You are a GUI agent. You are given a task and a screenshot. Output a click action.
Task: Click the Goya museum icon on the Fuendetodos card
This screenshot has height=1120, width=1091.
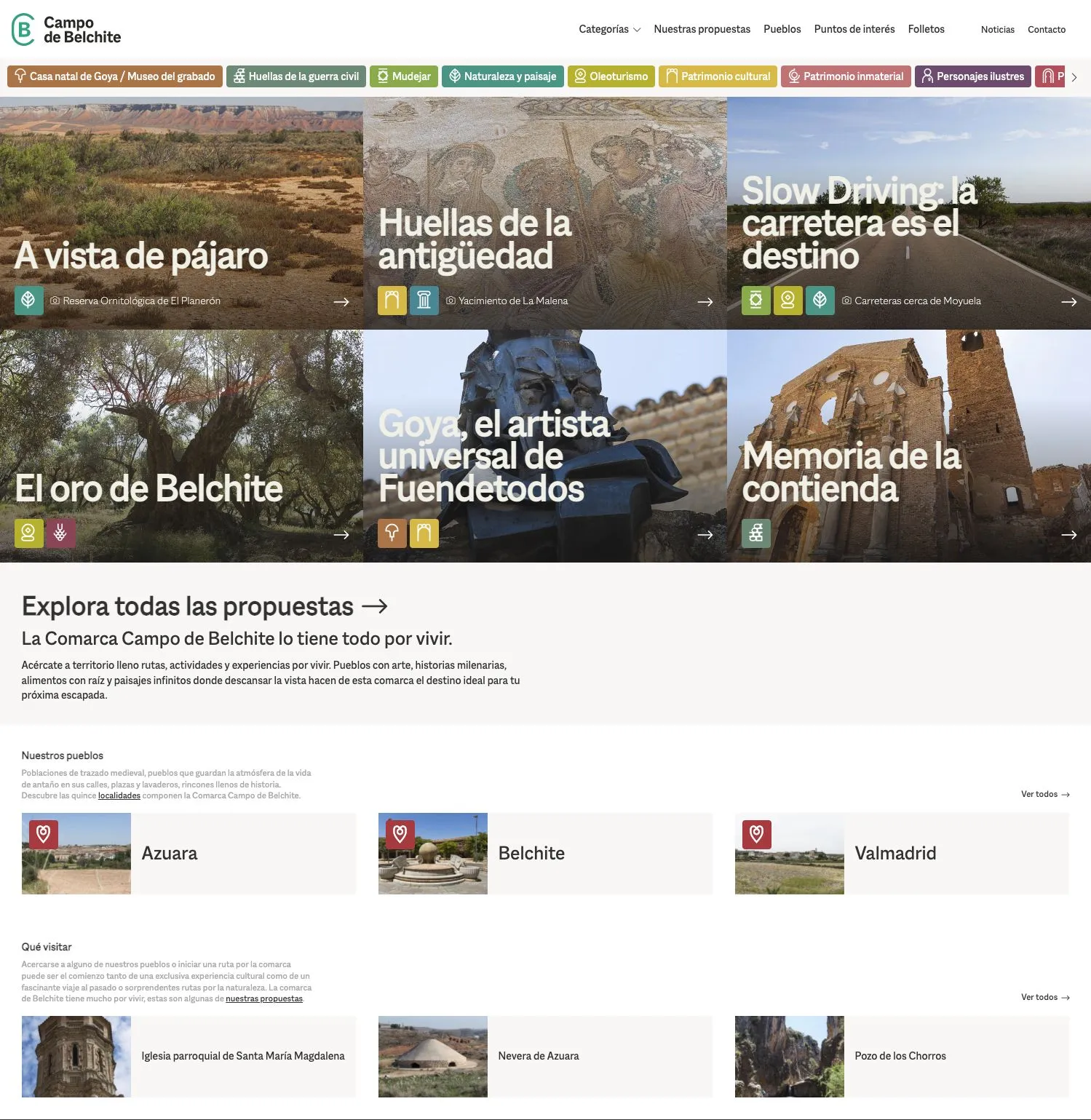coord(392,533)
